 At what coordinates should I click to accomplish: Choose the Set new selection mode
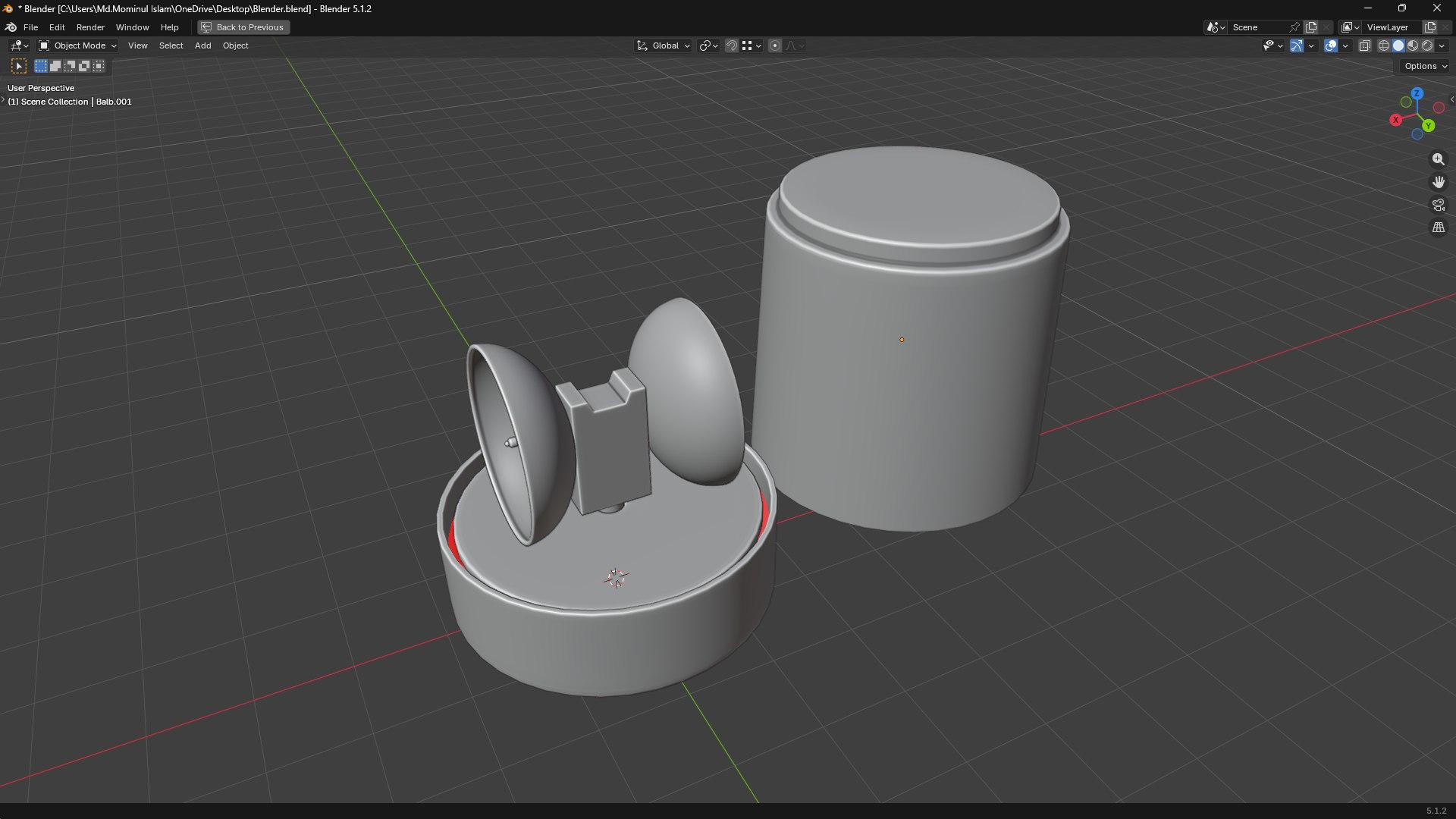tap(41, 66)
